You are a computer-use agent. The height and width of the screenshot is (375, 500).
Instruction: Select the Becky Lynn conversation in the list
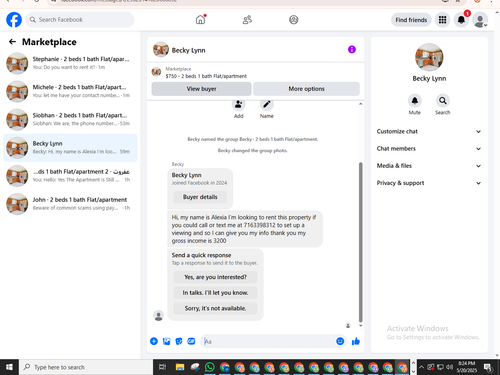tap(70, 148)
